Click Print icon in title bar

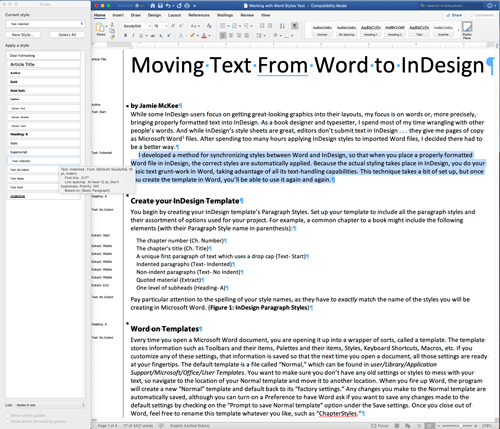187,6
